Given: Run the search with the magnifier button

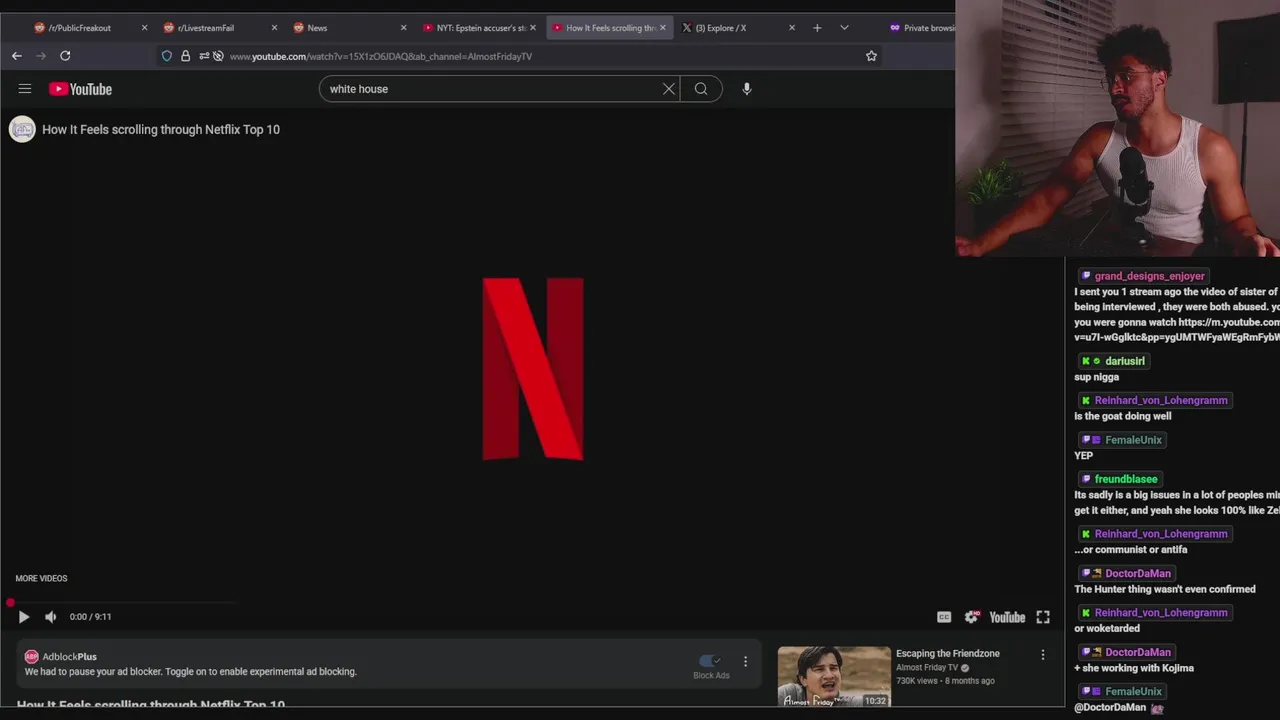Looking at the screenshot, I should (x=701, y=89).
